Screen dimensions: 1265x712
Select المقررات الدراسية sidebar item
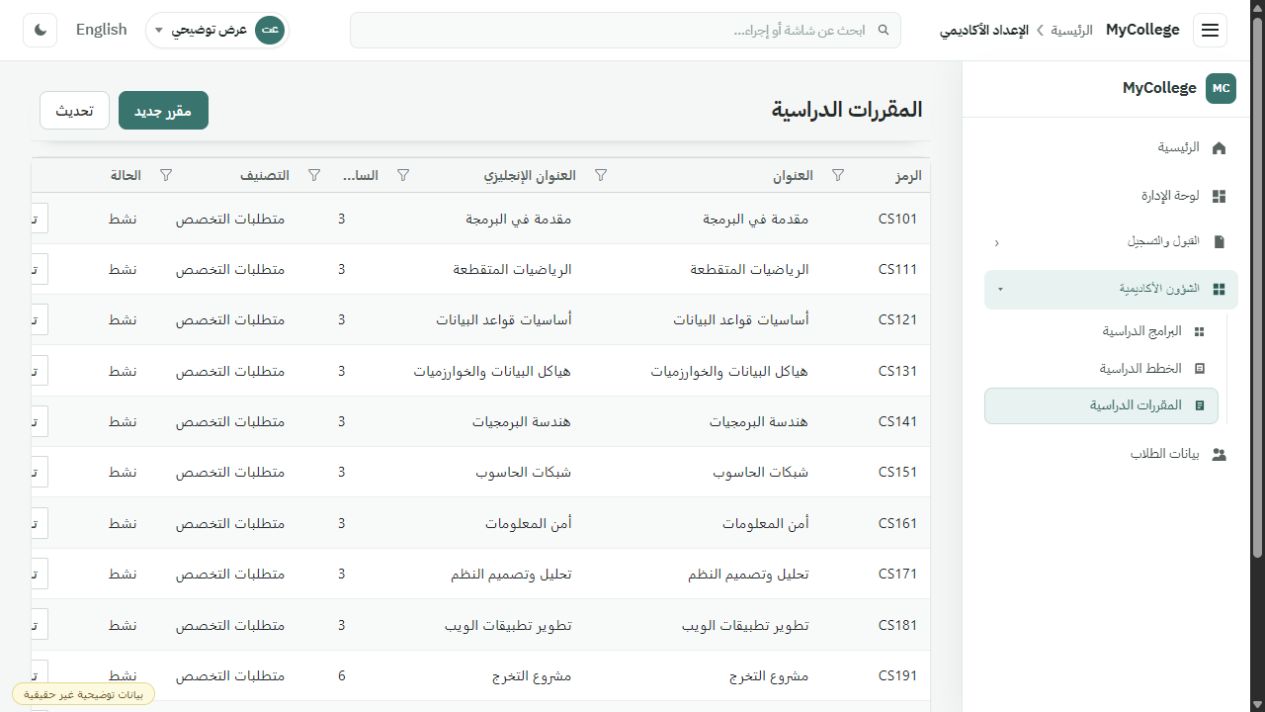[1101, 406]
